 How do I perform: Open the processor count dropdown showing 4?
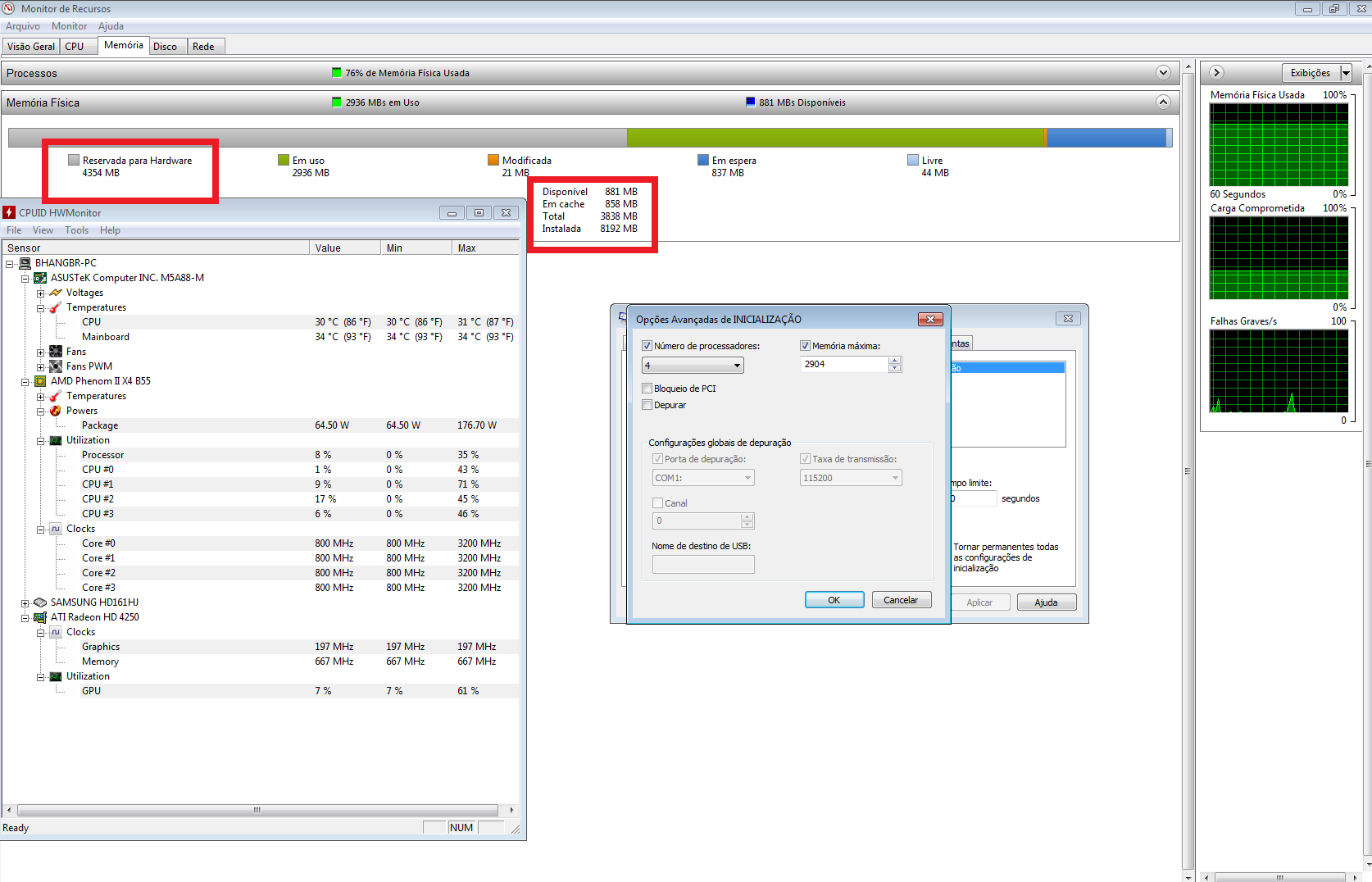pos(693,366)
